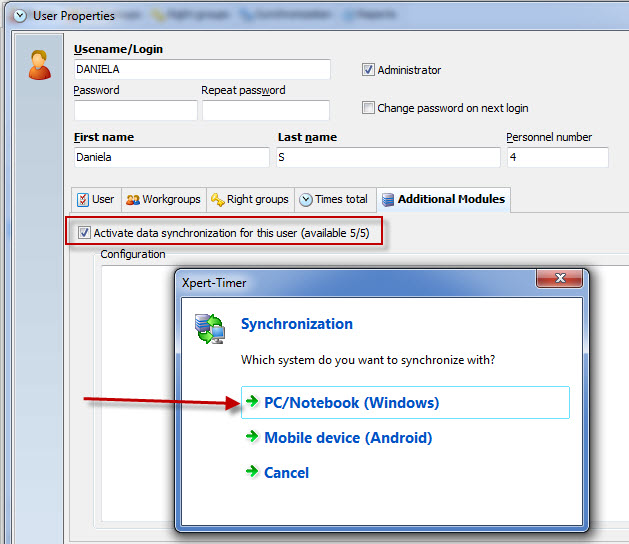Click the checklist icon on the User tab

[83, 199]
